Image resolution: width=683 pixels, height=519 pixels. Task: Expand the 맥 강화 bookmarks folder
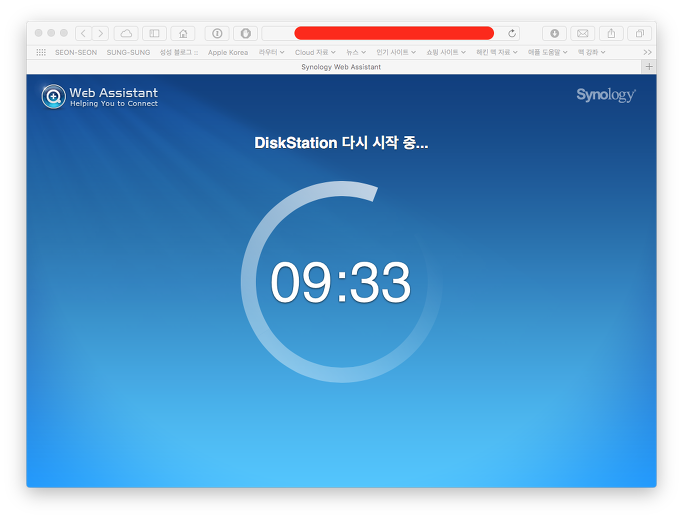[x=592, y=52]
